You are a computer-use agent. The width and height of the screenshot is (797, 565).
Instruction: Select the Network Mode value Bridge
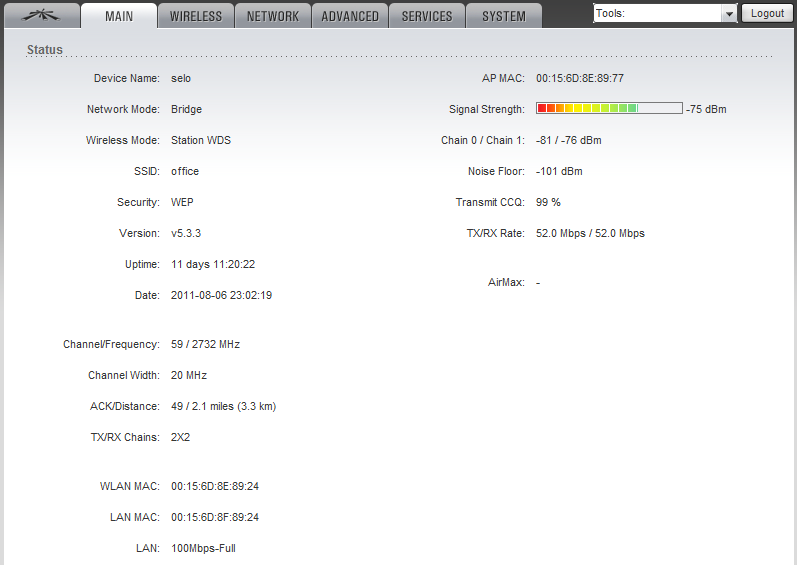[187, 109]
